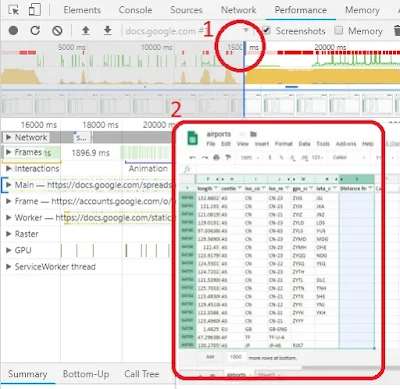Click the decrease decimal places icon
This screenshot has height=389, width=400.
(x=292, y=157)
